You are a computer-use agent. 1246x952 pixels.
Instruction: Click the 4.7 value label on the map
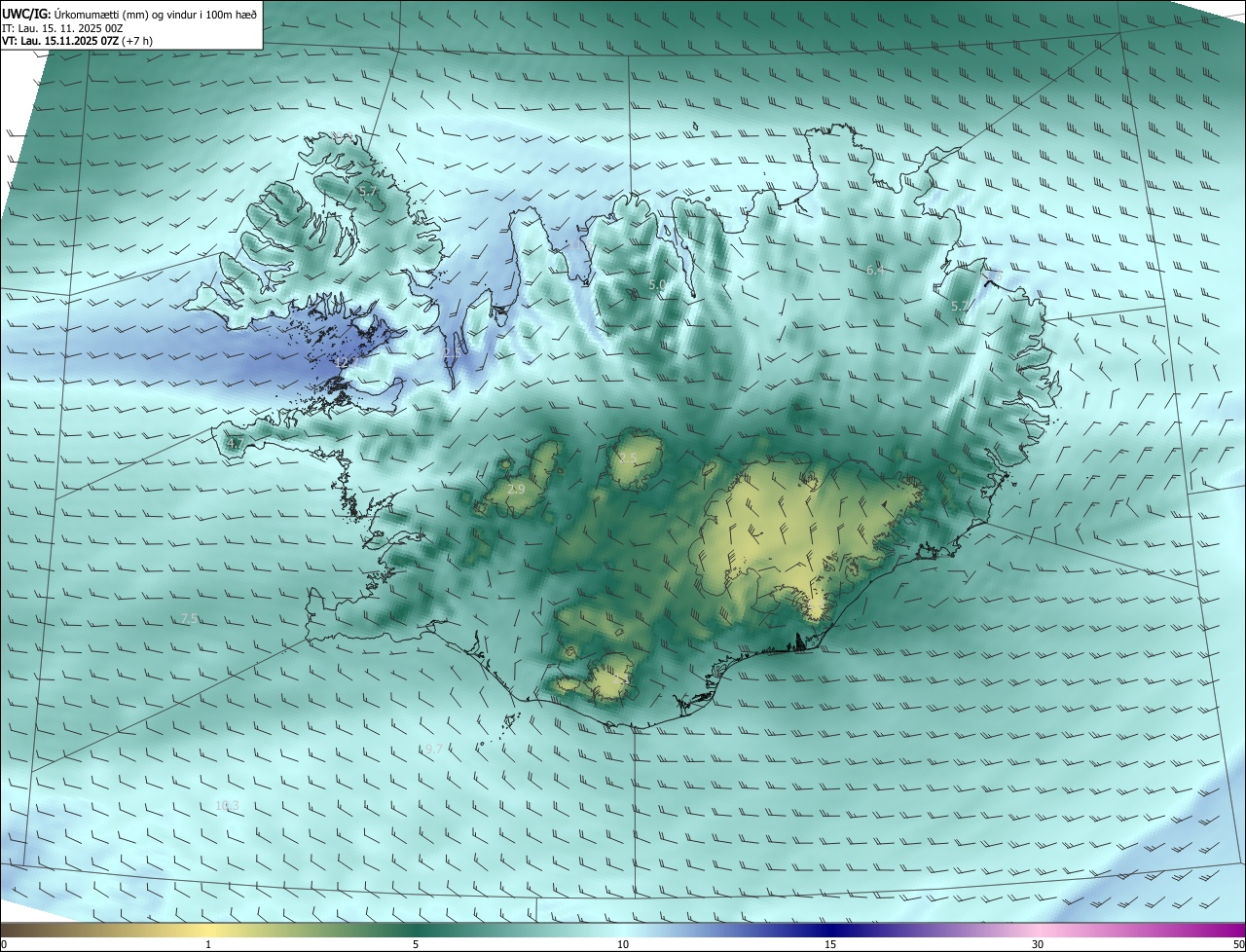[x=235, y=444]
